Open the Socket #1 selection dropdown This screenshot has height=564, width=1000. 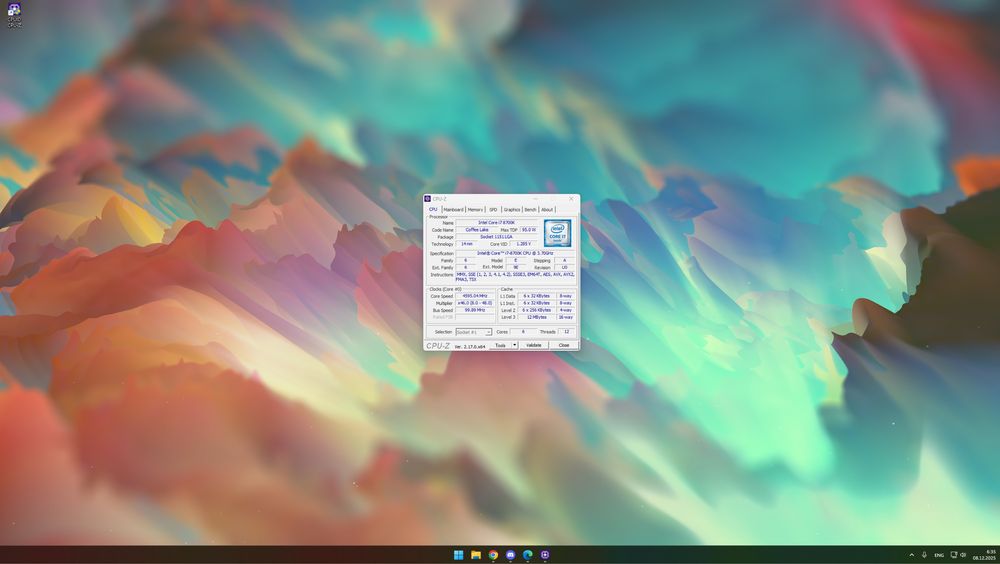pos(474,332)
